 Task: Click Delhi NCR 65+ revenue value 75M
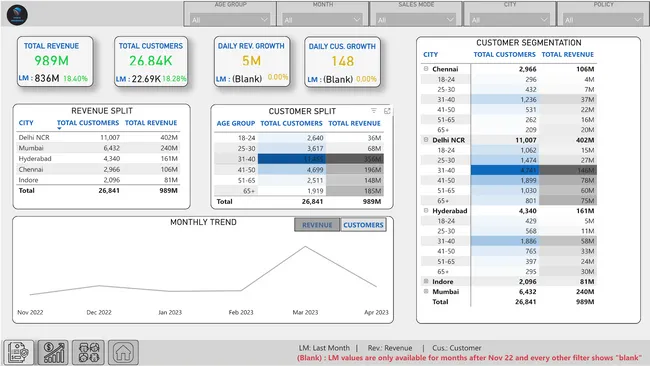tap(587, 201)
